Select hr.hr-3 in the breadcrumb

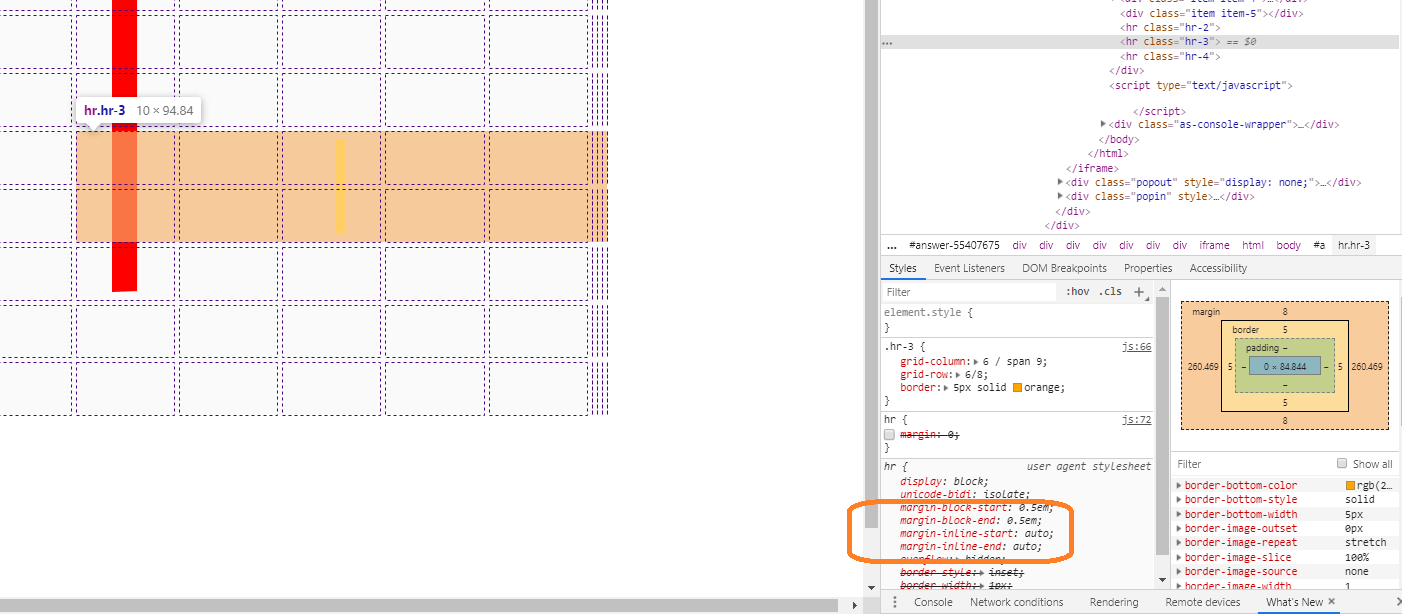[x=1354, y=245]
